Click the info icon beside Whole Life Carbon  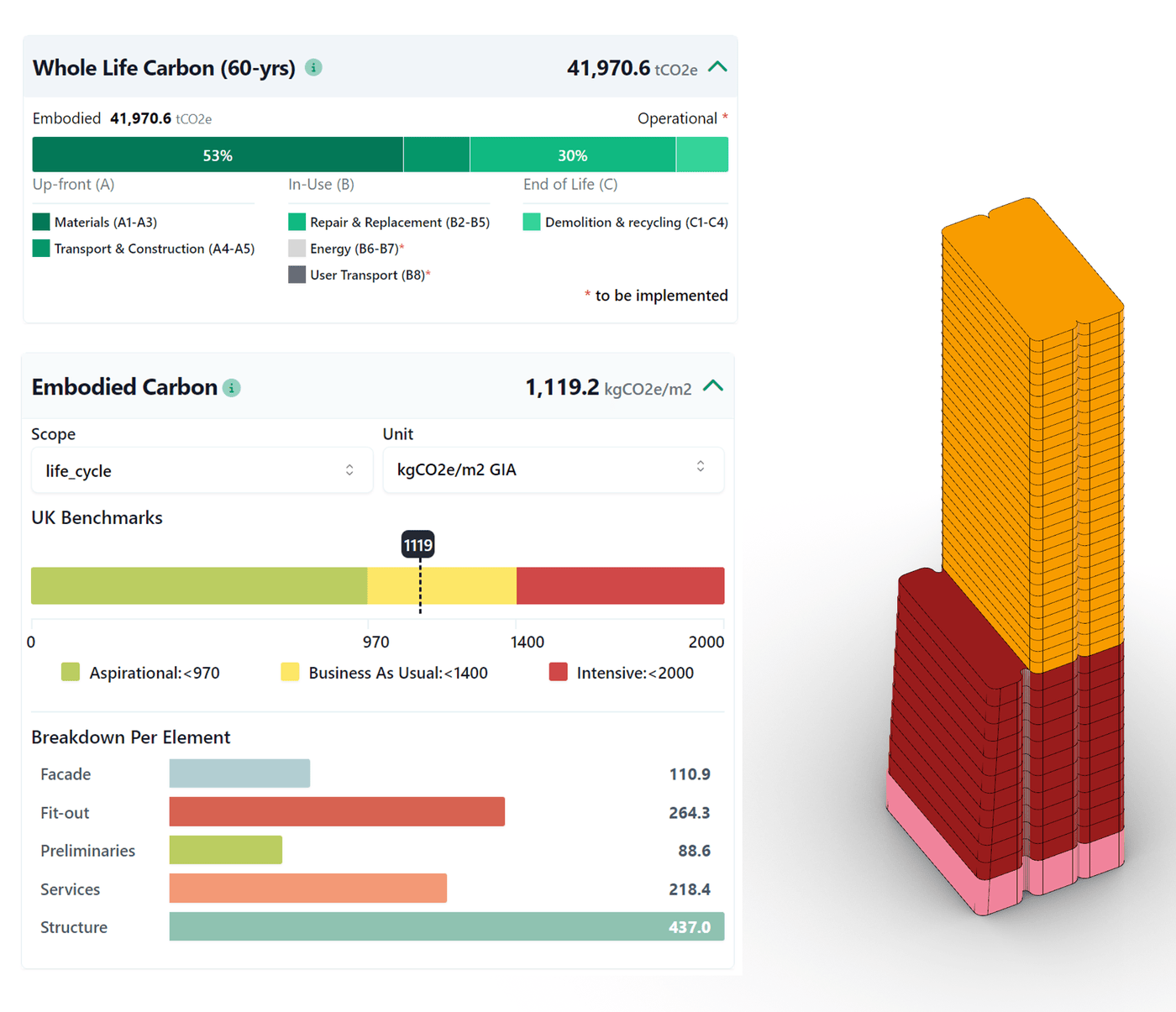[313, 68]
